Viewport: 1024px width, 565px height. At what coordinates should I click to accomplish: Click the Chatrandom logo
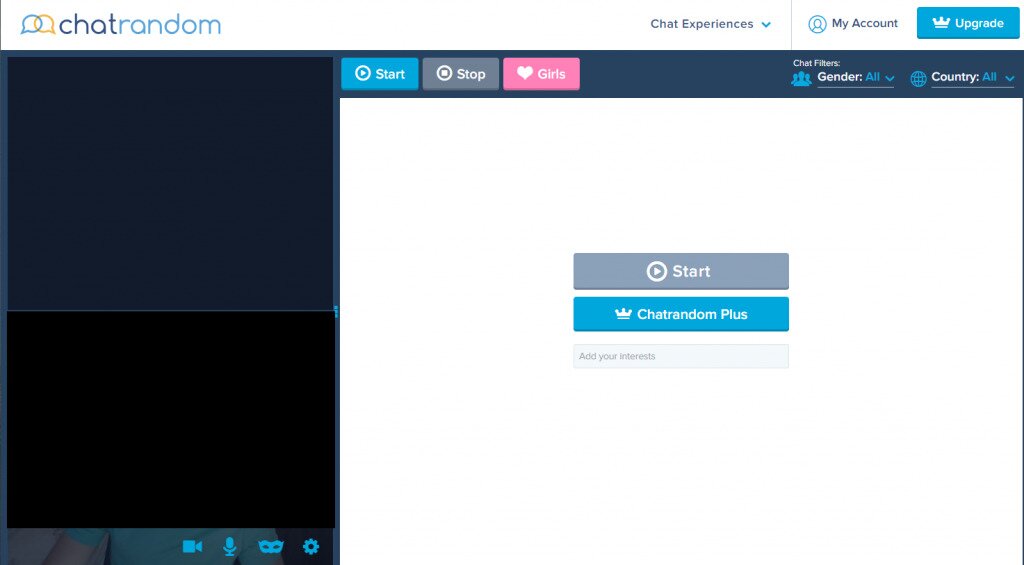coord(120,24)
